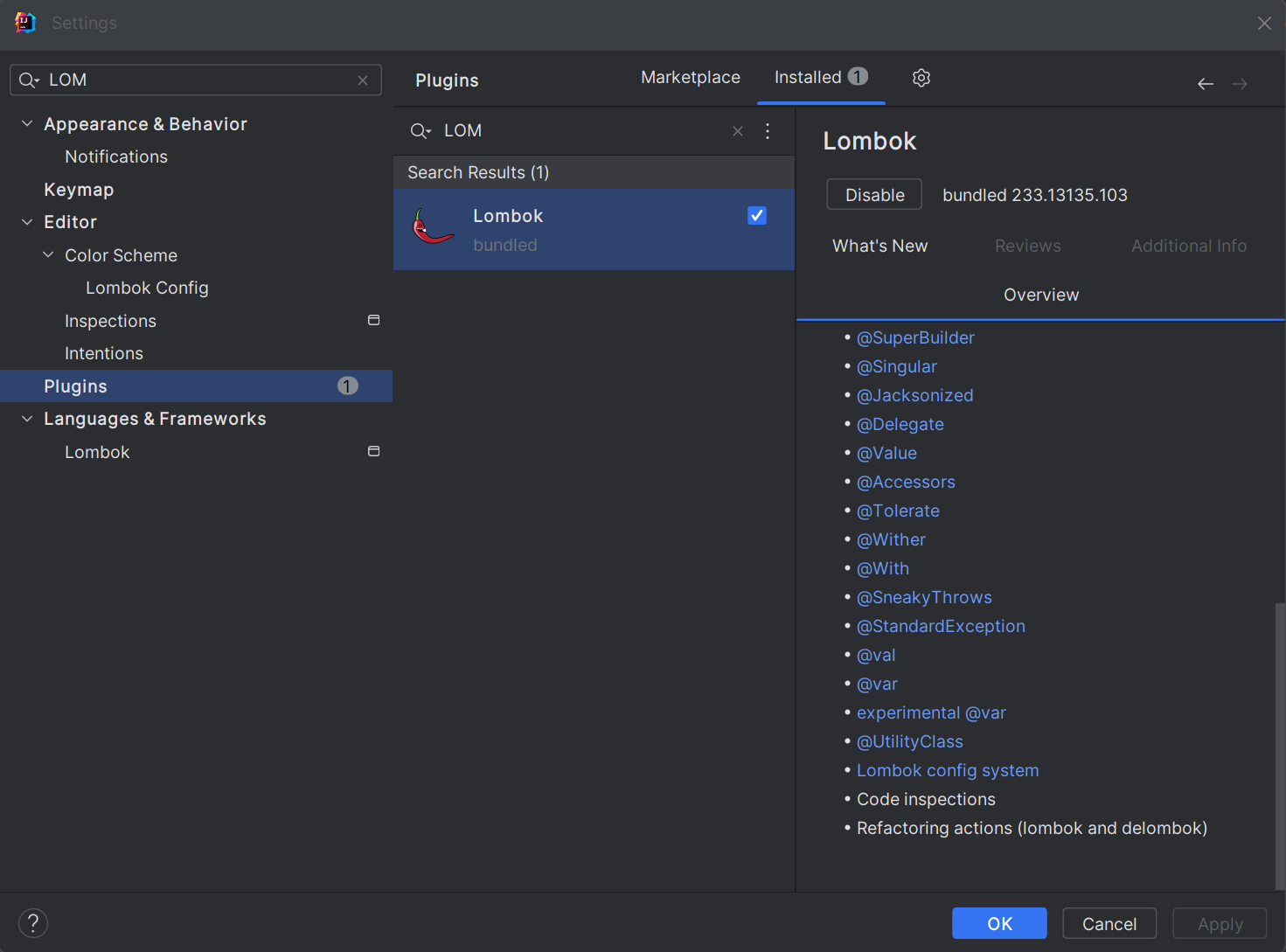Navigate forward with the right arrow
1286x952 pixels.
(1240, 84)
